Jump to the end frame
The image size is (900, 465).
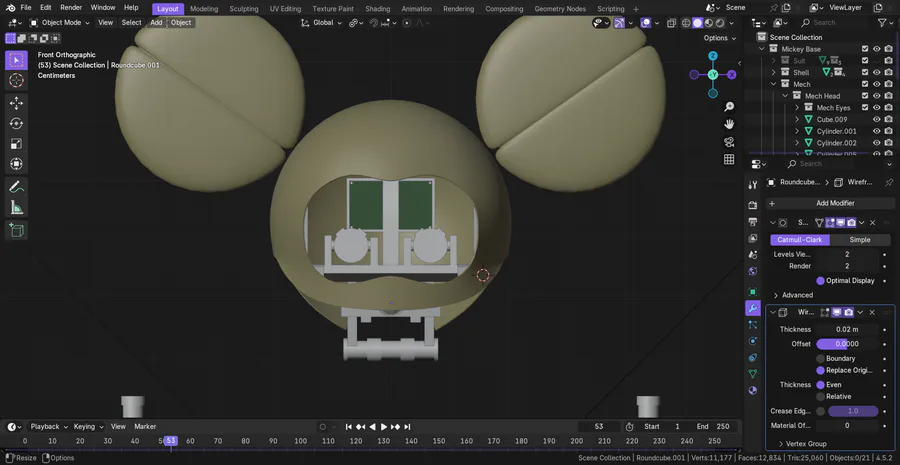coord(407,427)
